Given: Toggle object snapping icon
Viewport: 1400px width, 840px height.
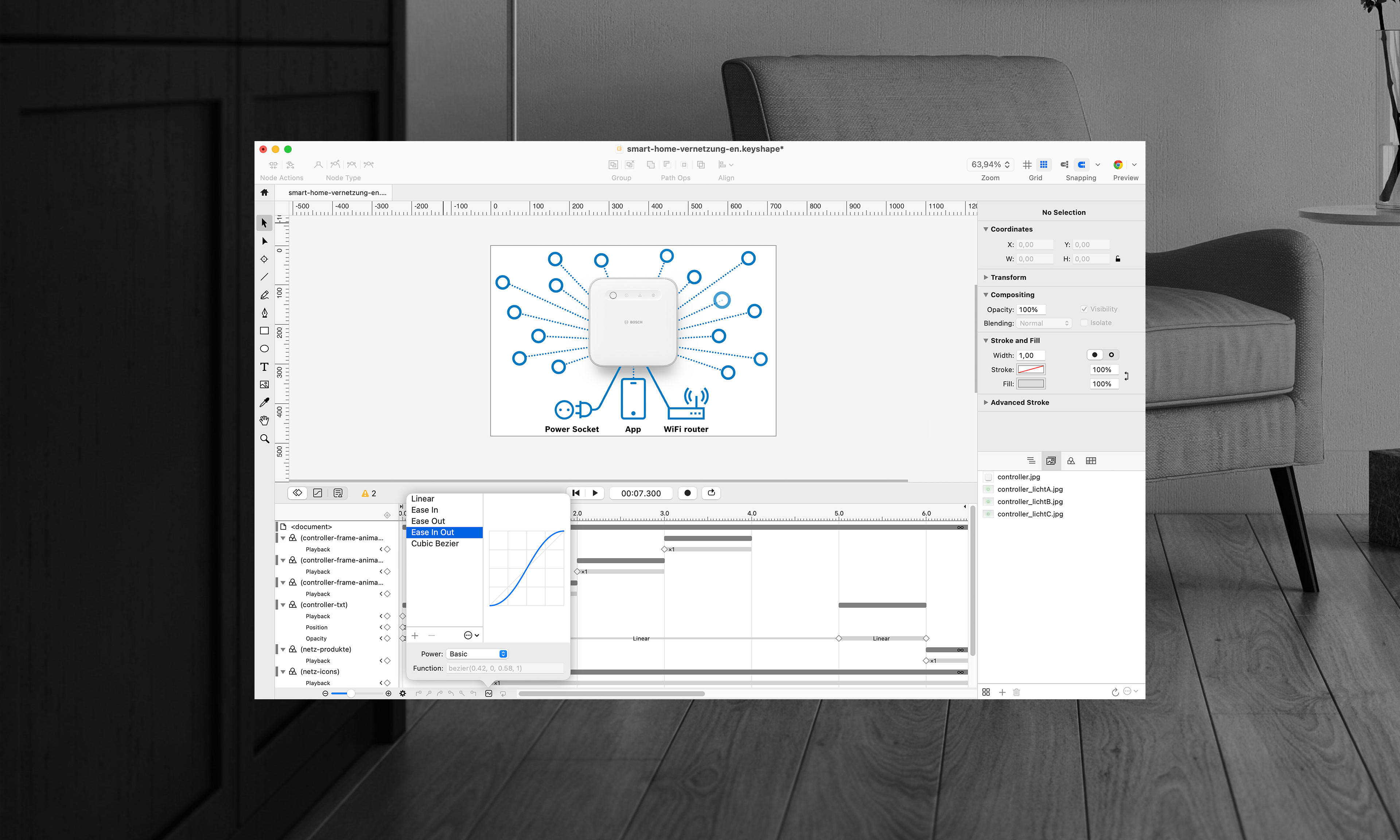Looking at the screenshot, I should click(1064, 165).
